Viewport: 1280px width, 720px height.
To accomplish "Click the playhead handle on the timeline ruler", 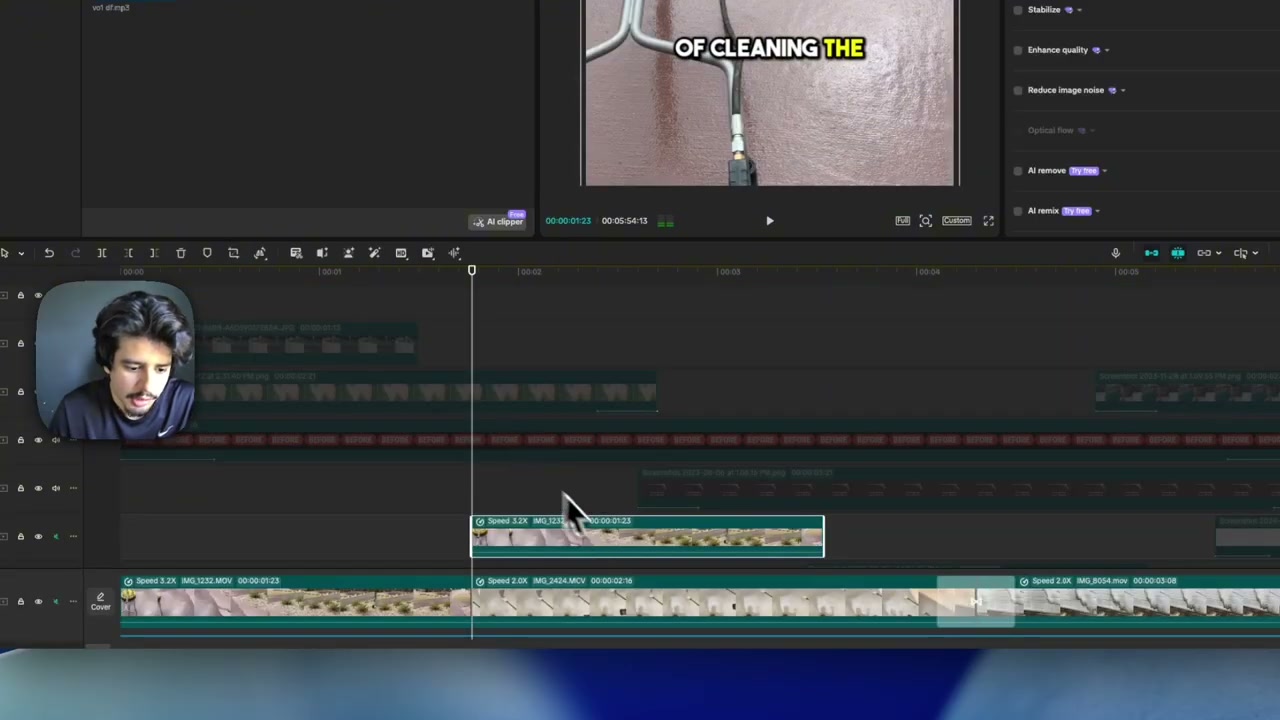I will click(472, 270).
